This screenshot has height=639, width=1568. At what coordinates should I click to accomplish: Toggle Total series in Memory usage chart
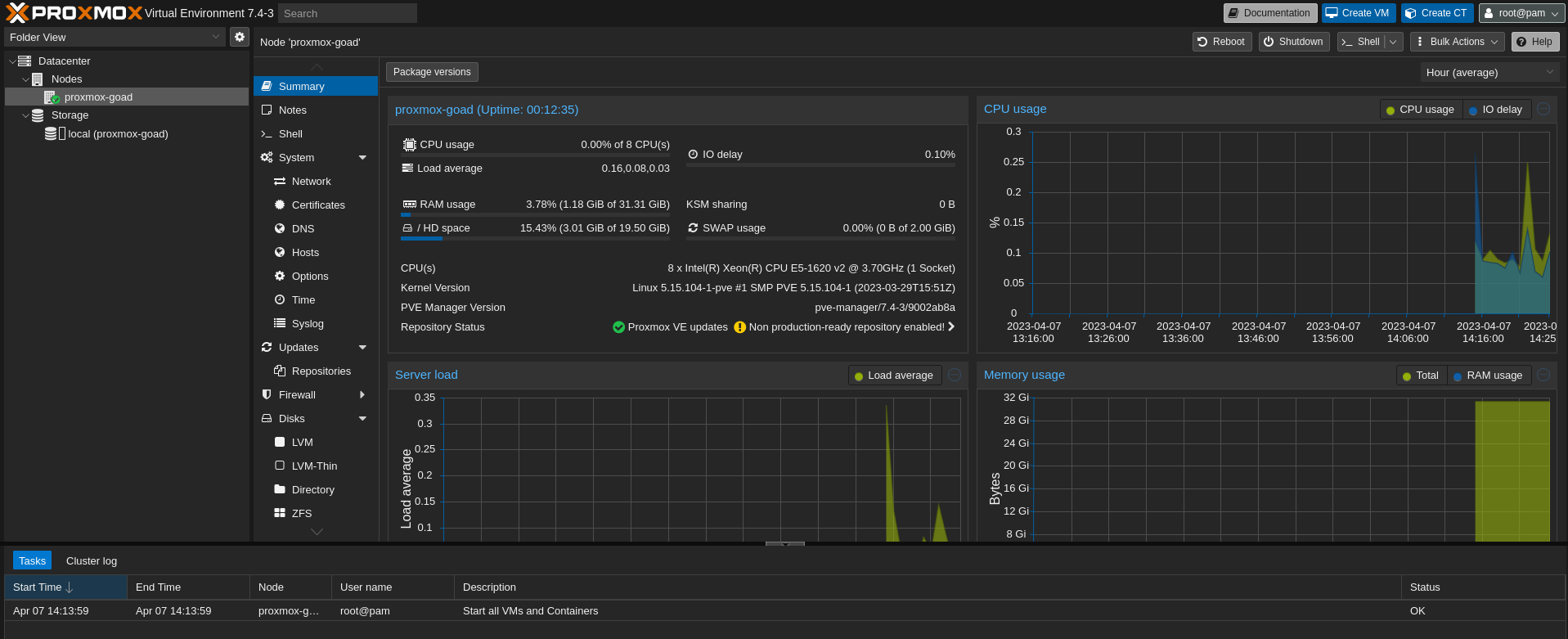pyautogui.click(x=1422, y=376)
